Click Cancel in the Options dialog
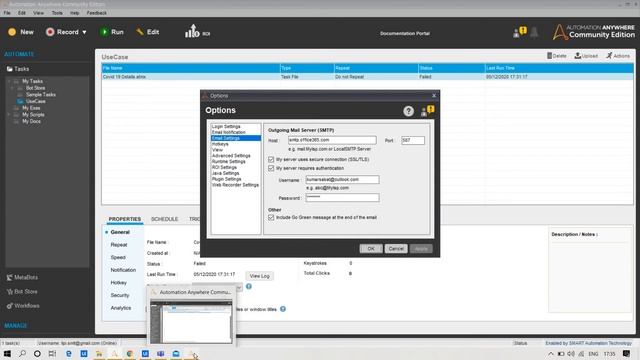 pyautogui.click(x=396, y=249)
